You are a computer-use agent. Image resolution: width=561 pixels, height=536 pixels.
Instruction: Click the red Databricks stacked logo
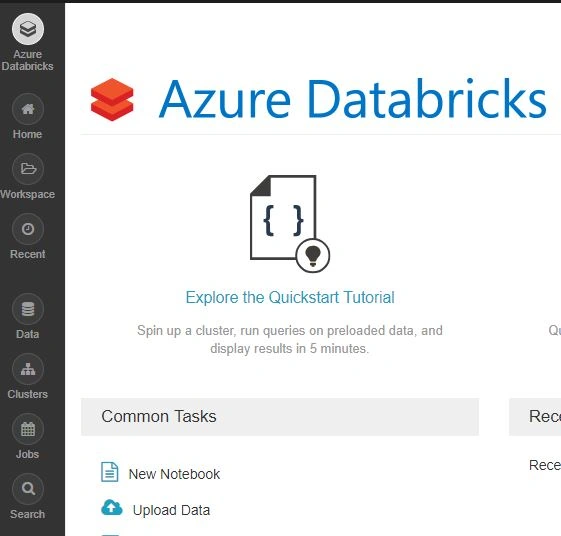[112, 99]
